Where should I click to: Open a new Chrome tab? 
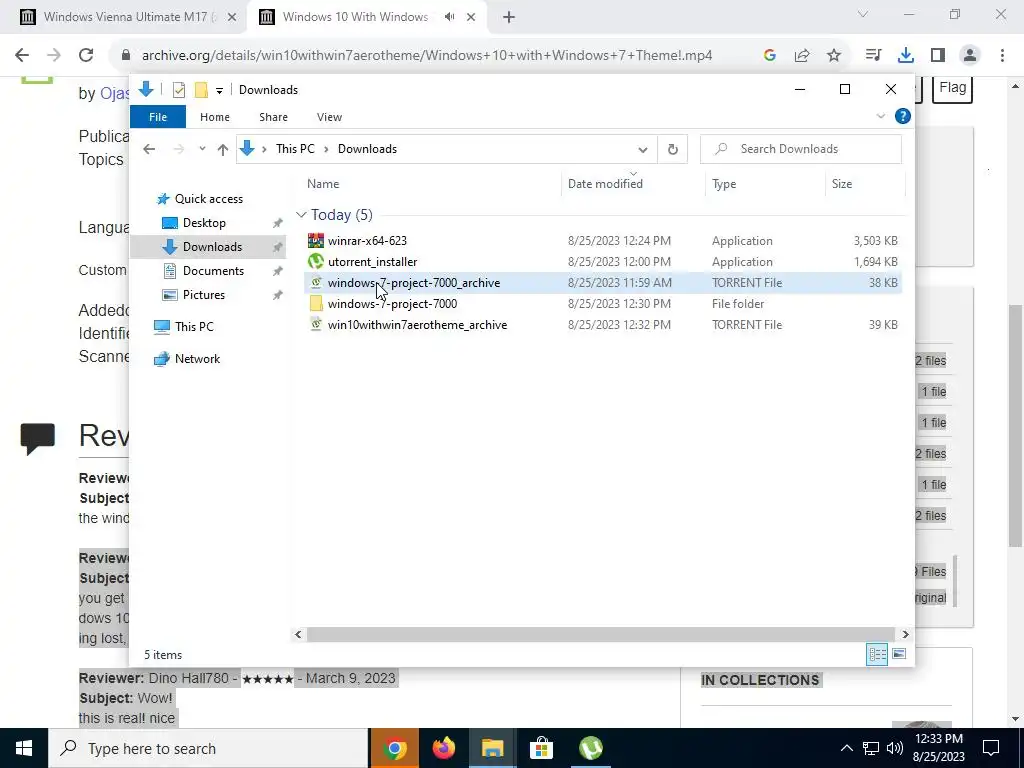pyautogui.click(x=509, y=18)
